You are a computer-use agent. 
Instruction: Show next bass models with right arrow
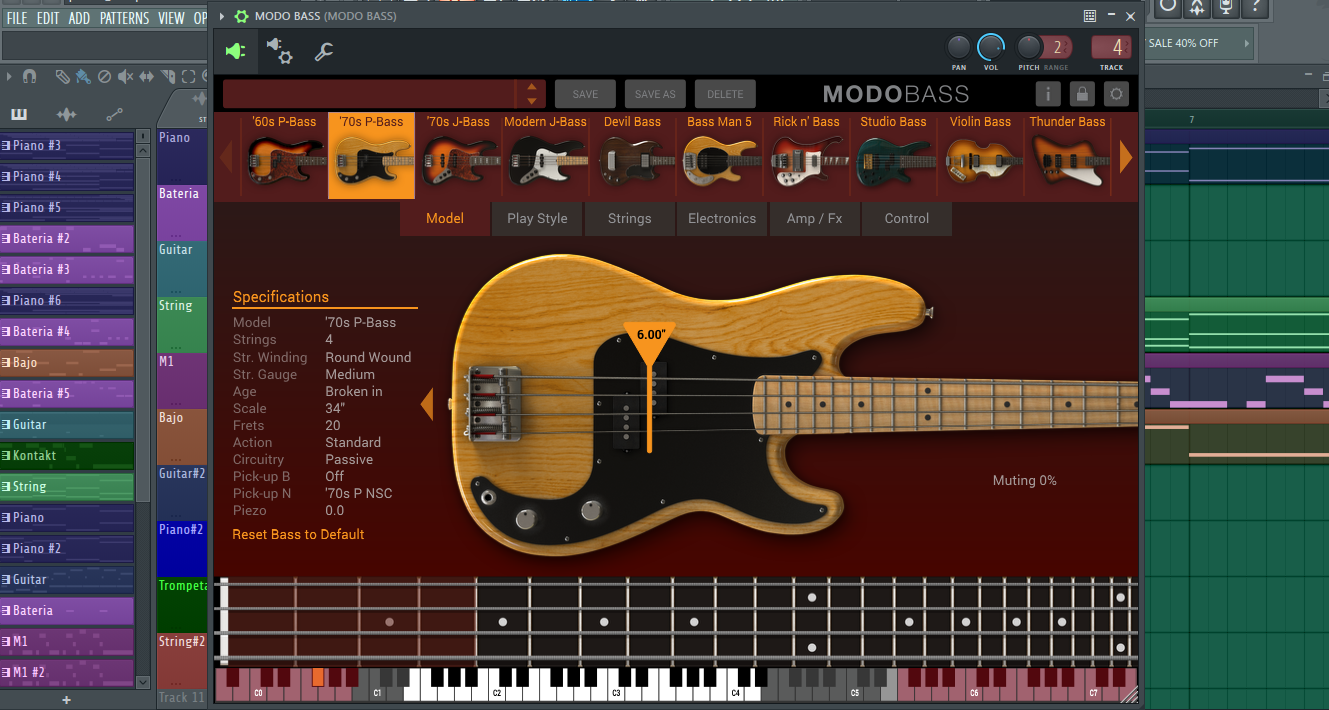[x=1126, y=157]
